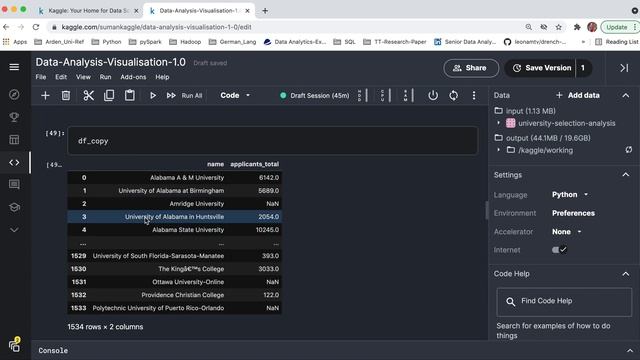Click the browser address bar
The width and height of the screenshot is (640, 360).
click(286, 27)
